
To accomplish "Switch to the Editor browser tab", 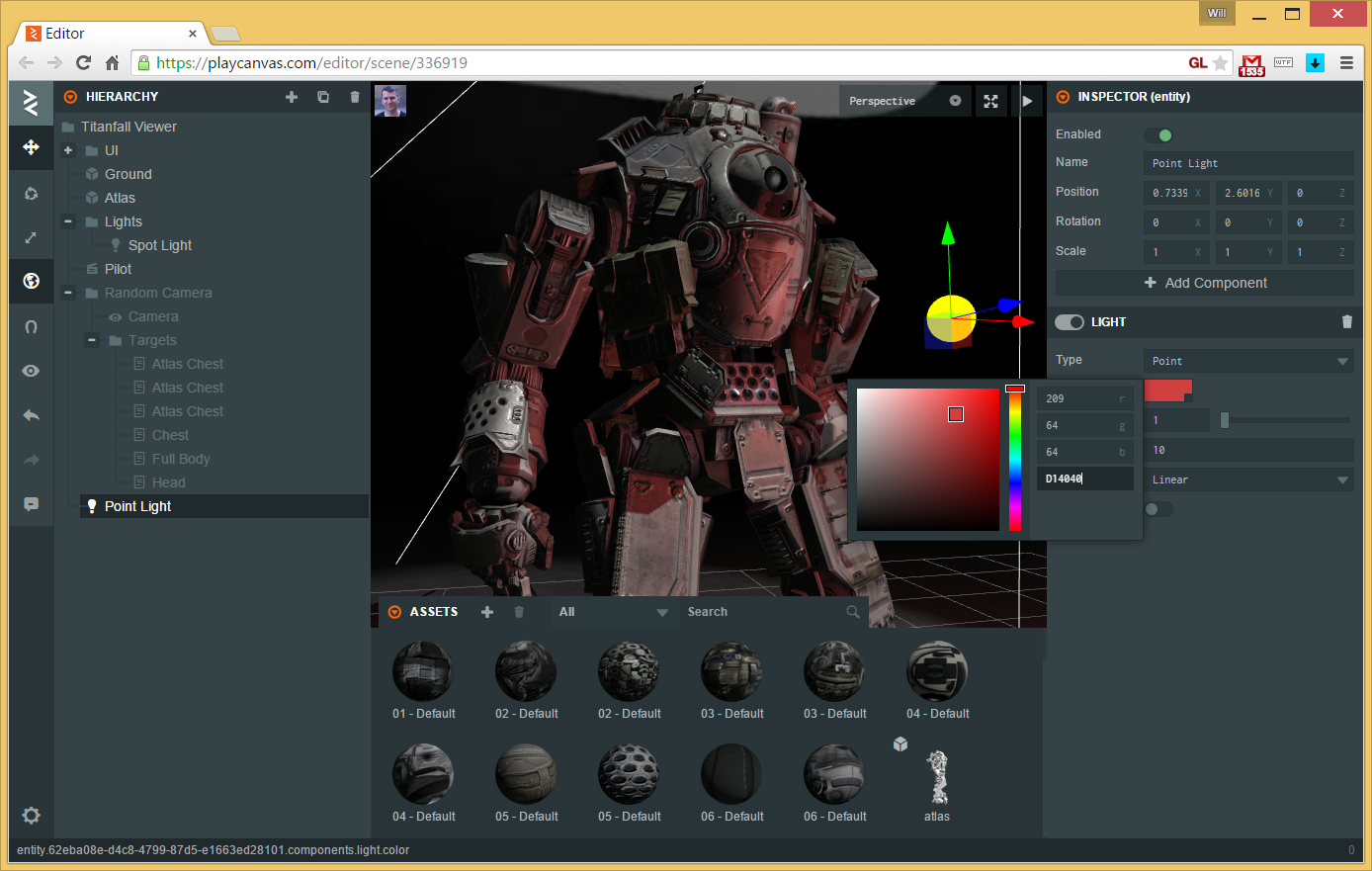I will click(109, 34).
